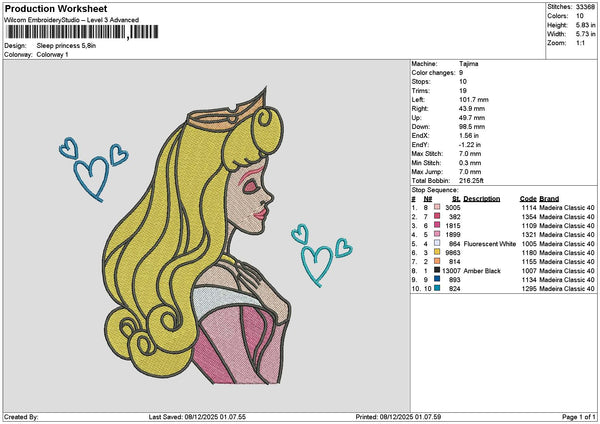Image resolution: width=600 pixels, height=424 pixels.
Task: Click the Machine value 'Tajima'
Action: [x=469, y=64]
